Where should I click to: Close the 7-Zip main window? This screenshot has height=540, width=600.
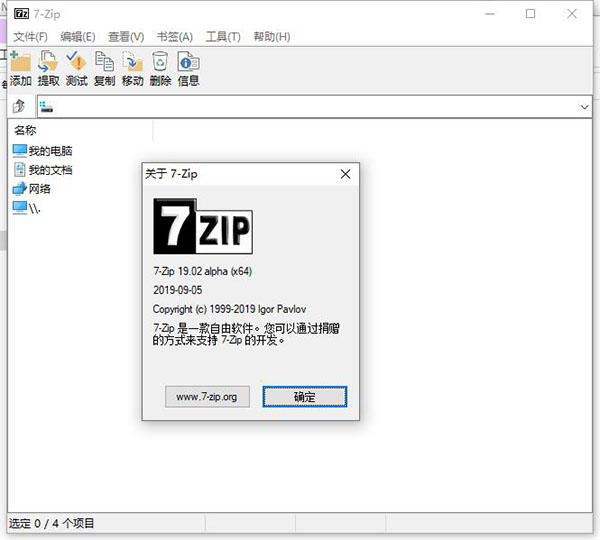572,14
